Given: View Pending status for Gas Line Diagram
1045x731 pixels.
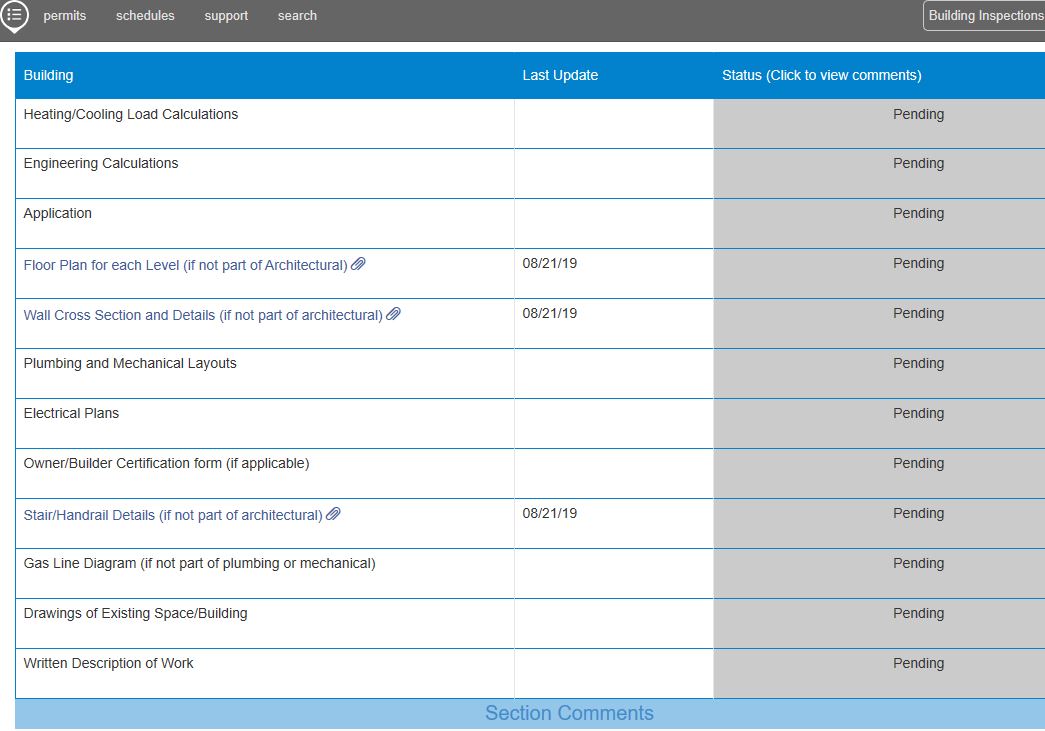Looking at the screenshot, I should [x=918, y=563].
